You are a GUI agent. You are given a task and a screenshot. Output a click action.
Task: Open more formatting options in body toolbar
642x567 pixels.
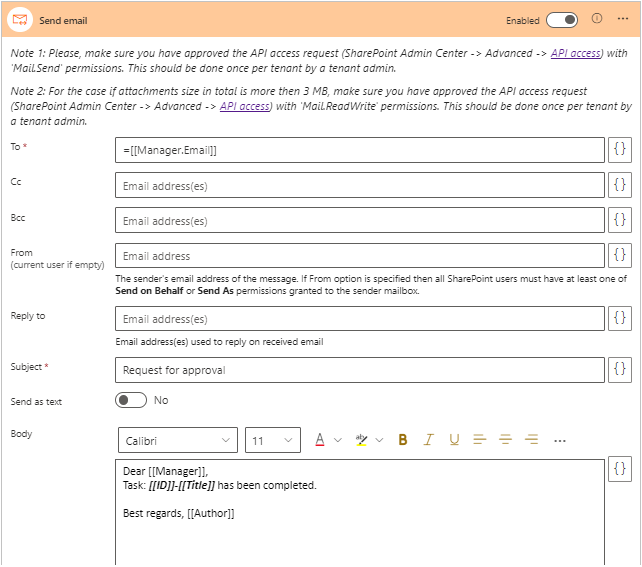[560, 441]
